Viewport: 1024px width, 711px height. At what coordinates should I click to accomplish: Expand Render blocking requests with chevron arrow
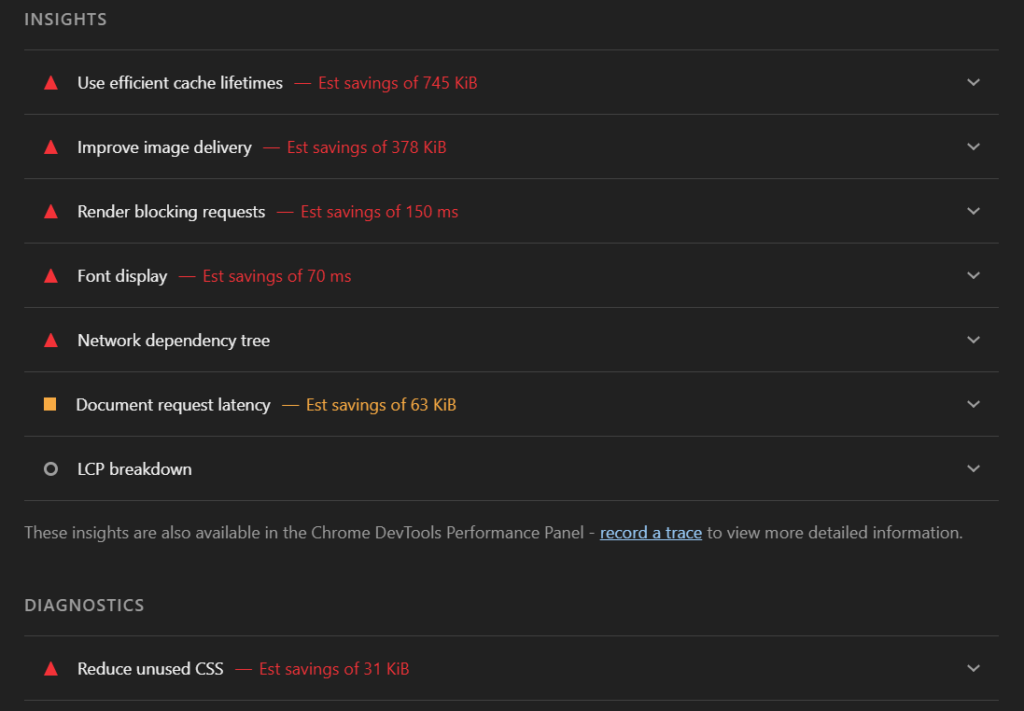click(974, 212)
